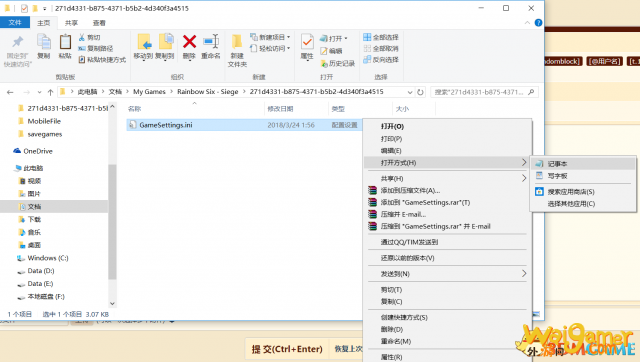This screenshot has width=640, height=362.
Task: Open the Easy access (轻松访问) dropdown
Action: 270,48
